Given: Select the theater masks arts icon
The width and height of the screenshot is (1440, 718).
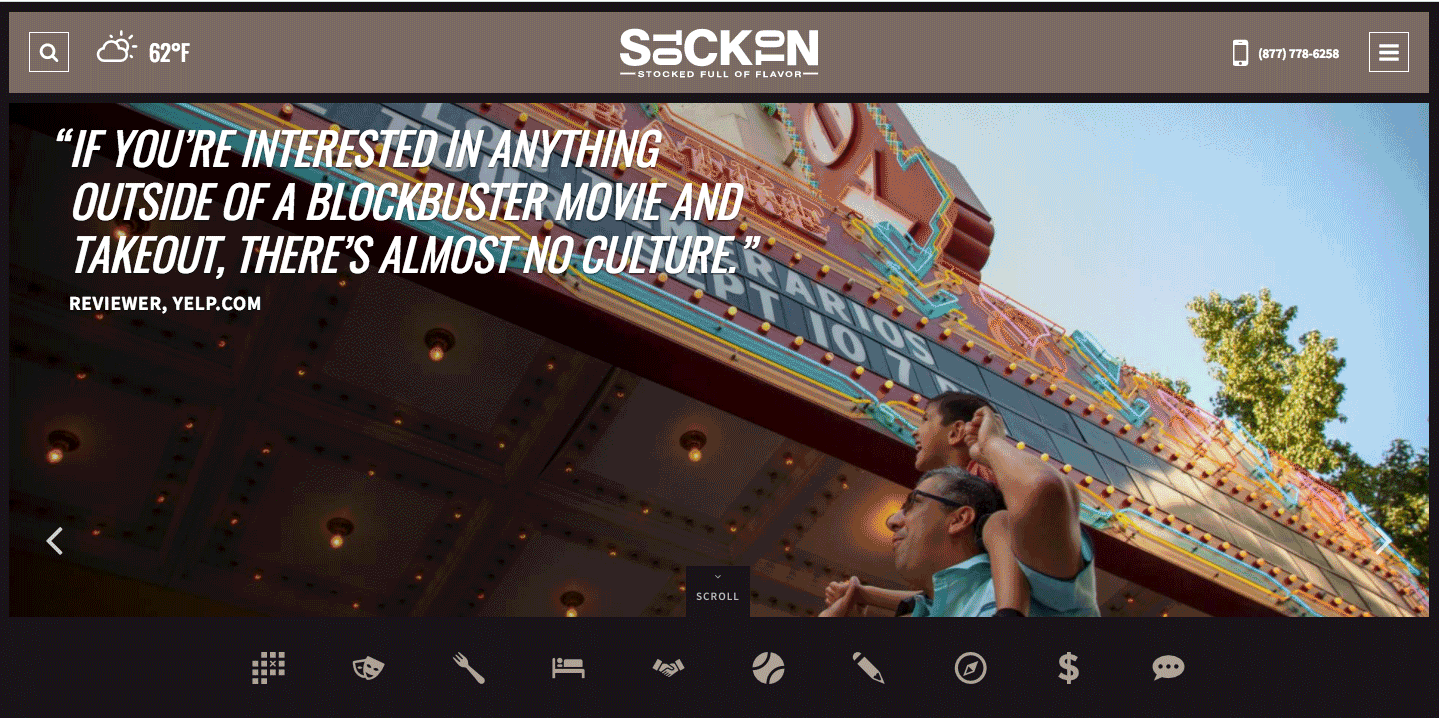Looking at the screenshot, I should click(x=369, y=668).
